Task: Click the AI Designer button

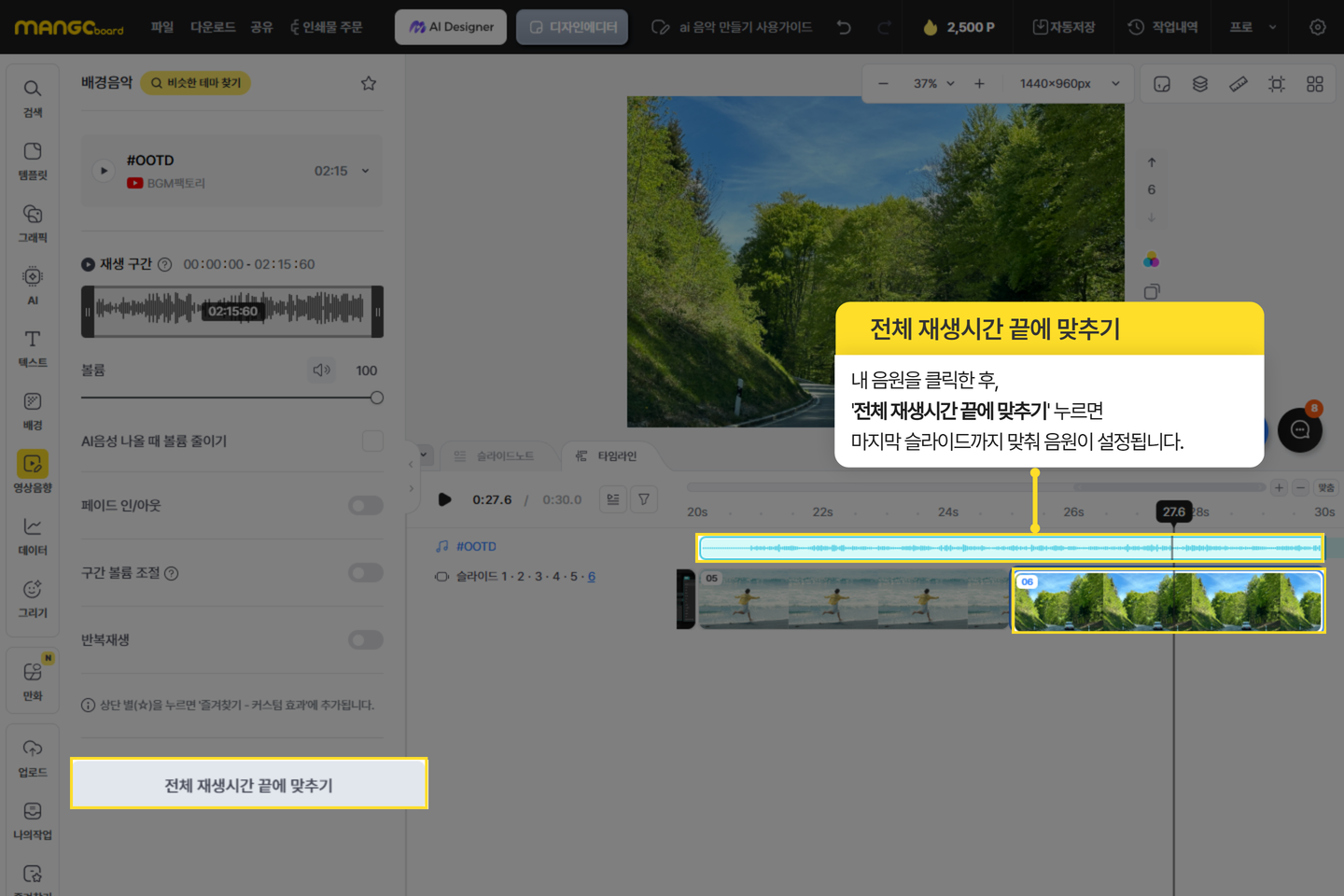Action: [x=451, y=27]
